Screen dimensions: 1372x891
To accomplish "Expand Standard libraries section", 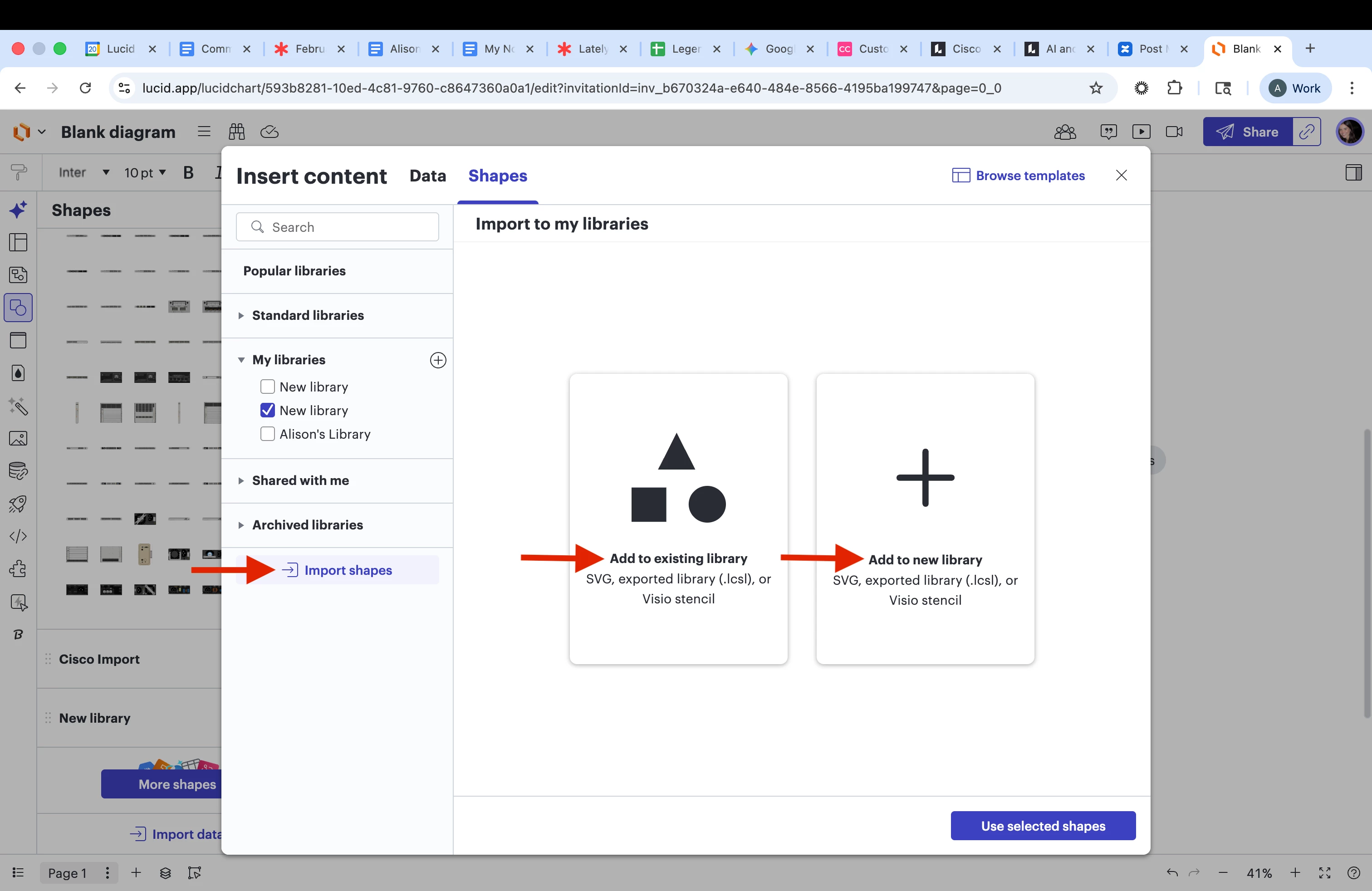I will tap(307, 315).
